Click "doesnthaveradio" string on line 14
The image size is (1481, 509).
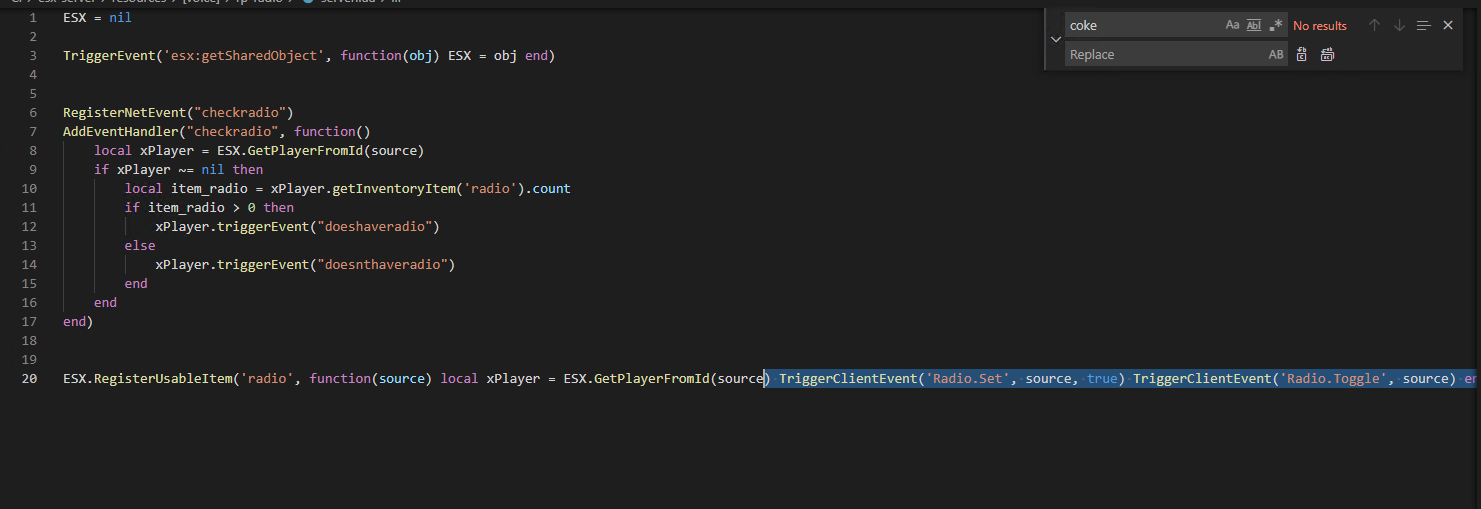(x=382, y=264)
